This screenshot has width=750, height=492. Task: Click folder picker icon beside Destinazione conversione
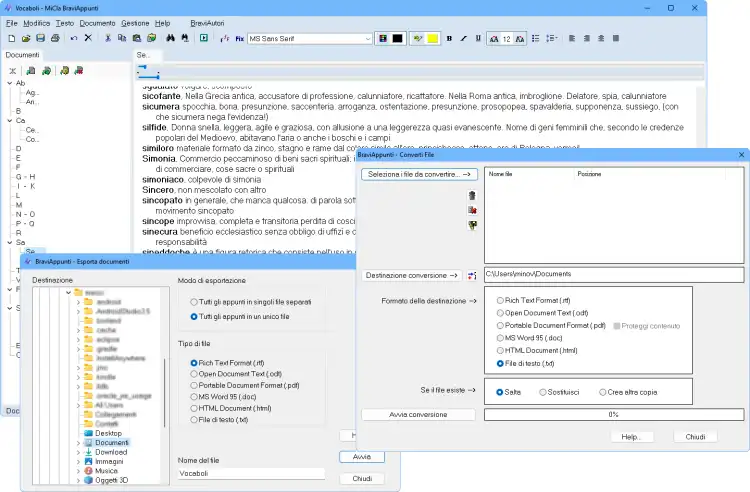(472, 275)
